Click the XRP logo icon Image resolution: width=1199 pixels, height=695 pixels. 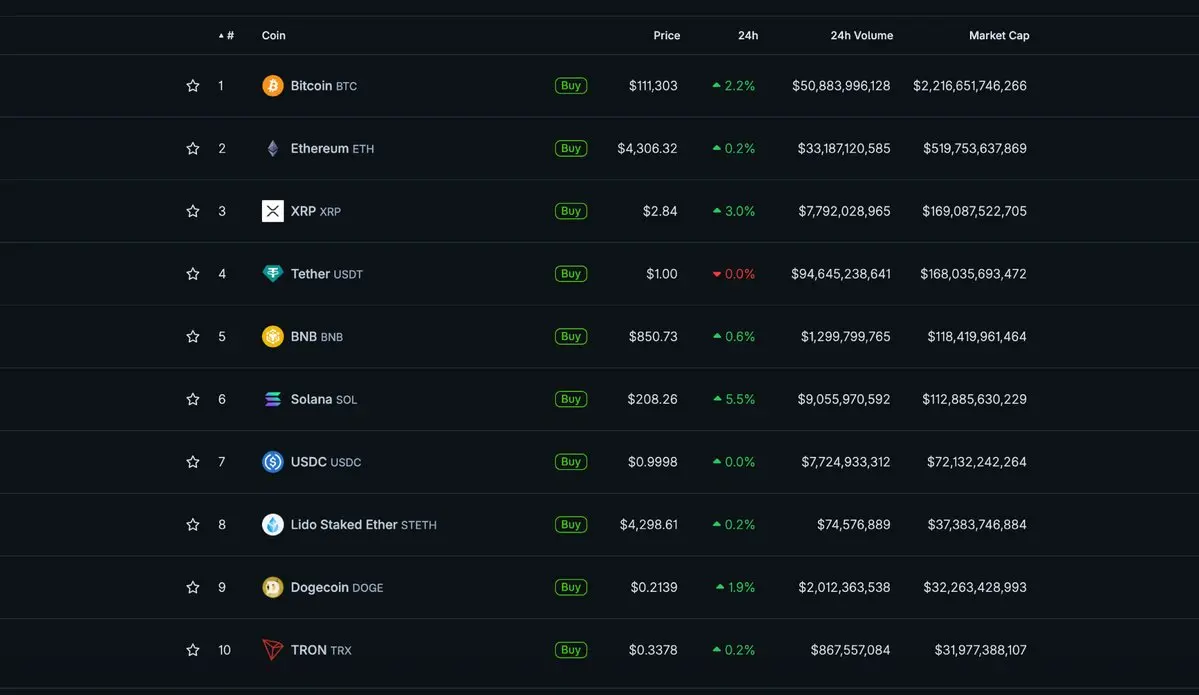click(272, 211)
